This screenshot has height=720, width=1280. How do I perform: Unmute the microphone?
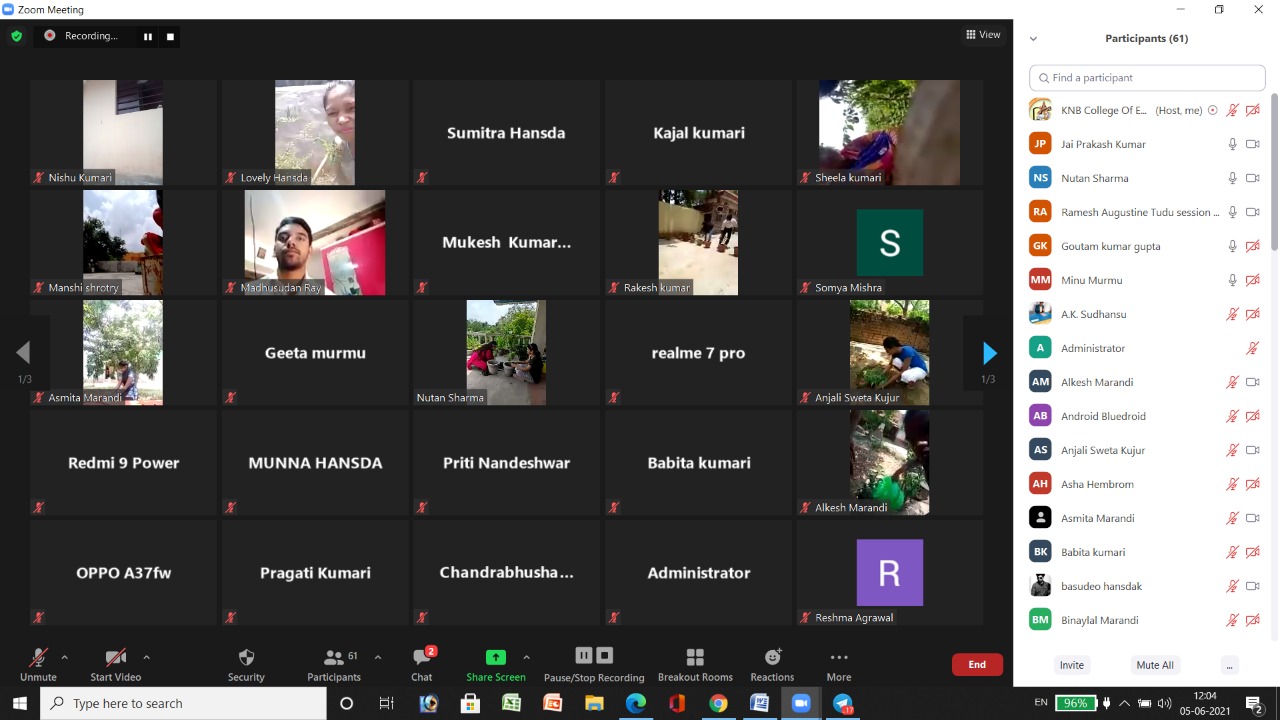pyautogui.click(x=38, y=664)
